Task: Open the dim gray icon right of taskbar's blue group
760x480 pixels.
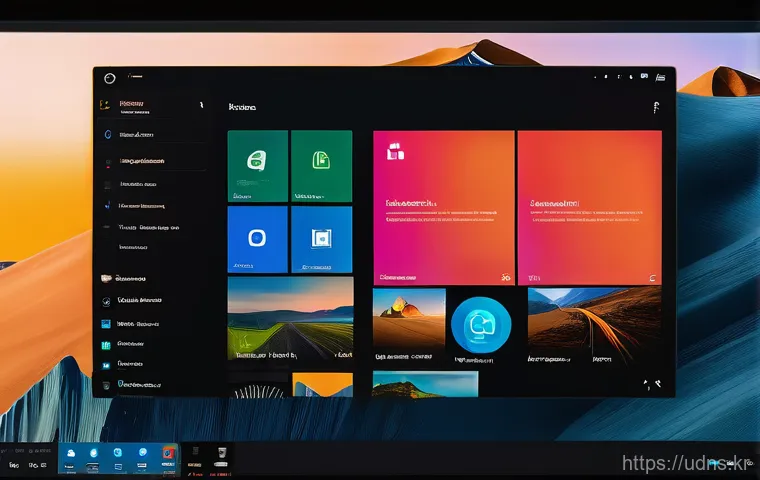Action: (x=195, y=452)
